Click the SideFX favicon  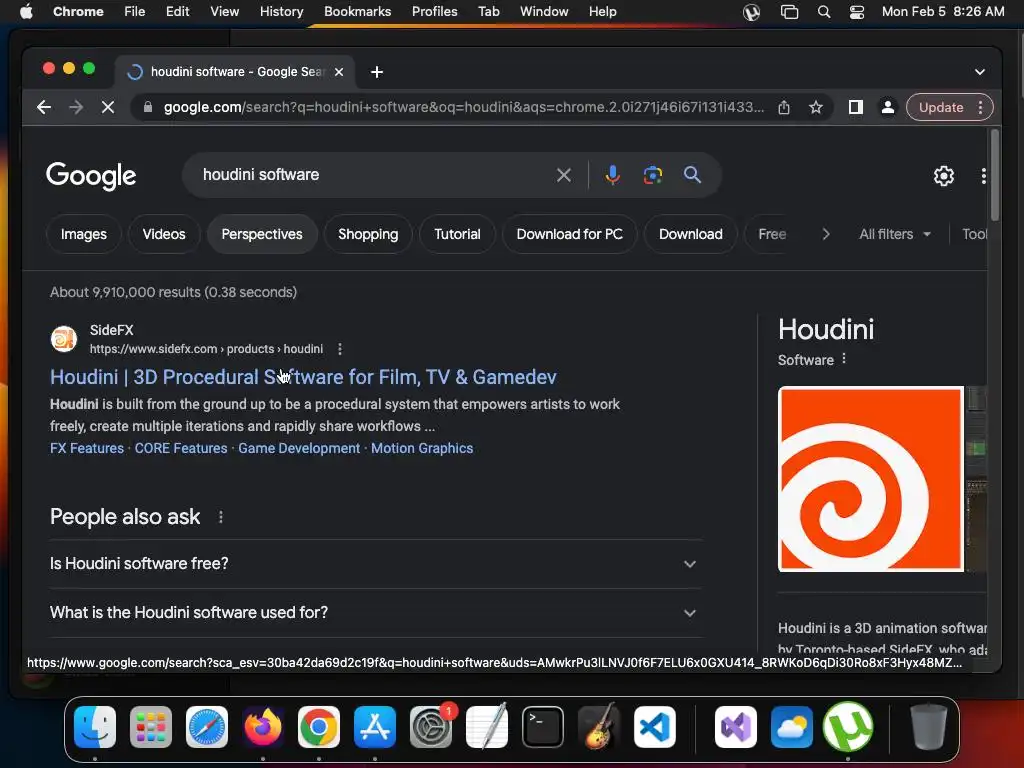[x=64, y=339]
